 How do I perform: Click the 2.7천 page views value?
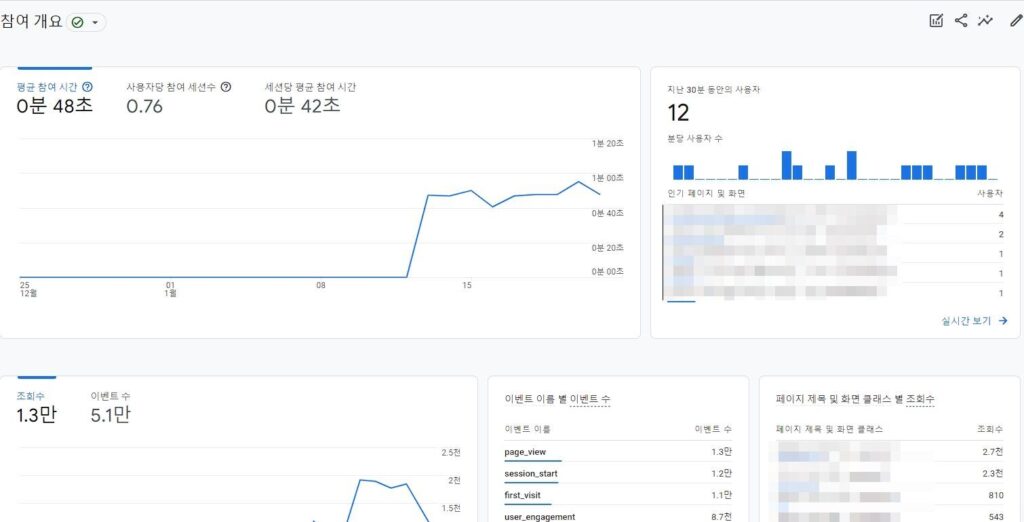coord(993,451)
